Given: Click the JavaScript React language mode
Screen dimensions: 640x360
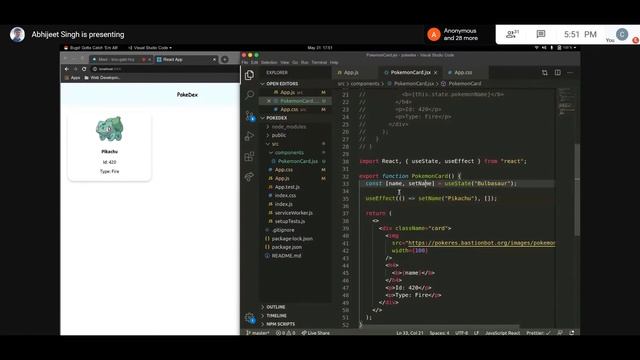Looking at the screenshot, I should [x=502, y=333].
